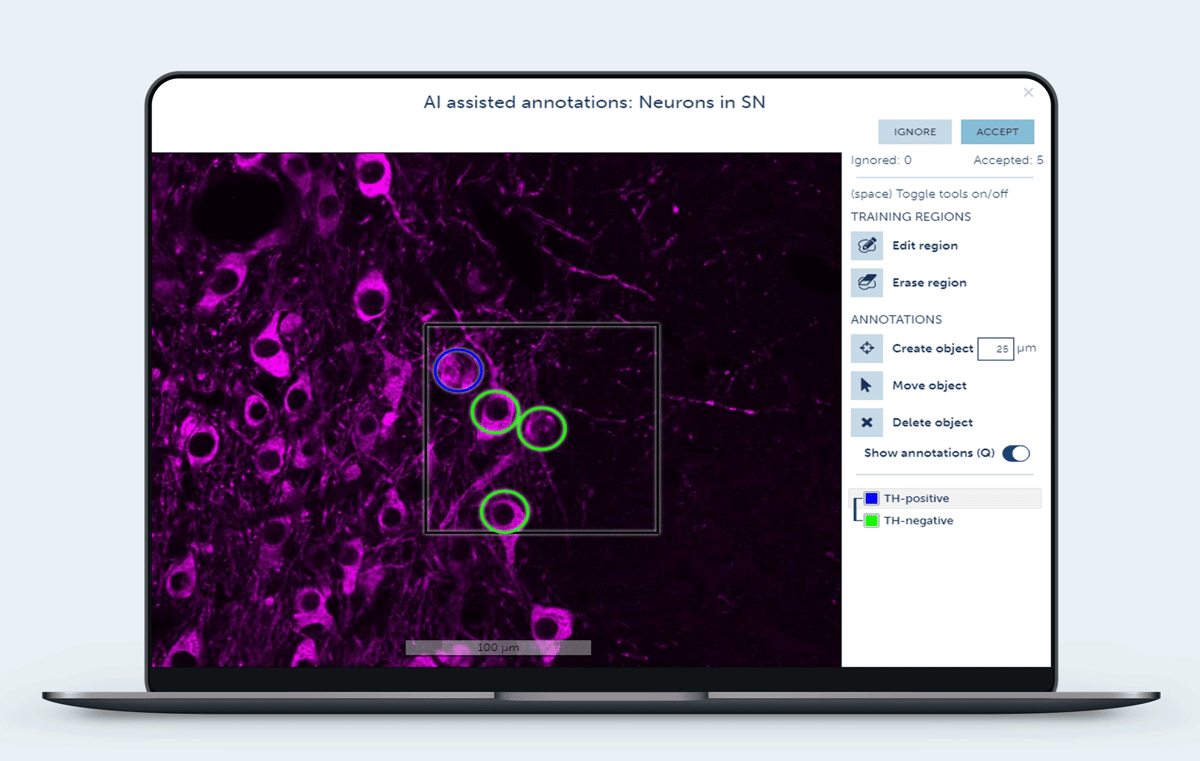Click the green TH-negative color swatch
Screen dimensions: 1200x761
pyautogui.click(x=871, y=520)
